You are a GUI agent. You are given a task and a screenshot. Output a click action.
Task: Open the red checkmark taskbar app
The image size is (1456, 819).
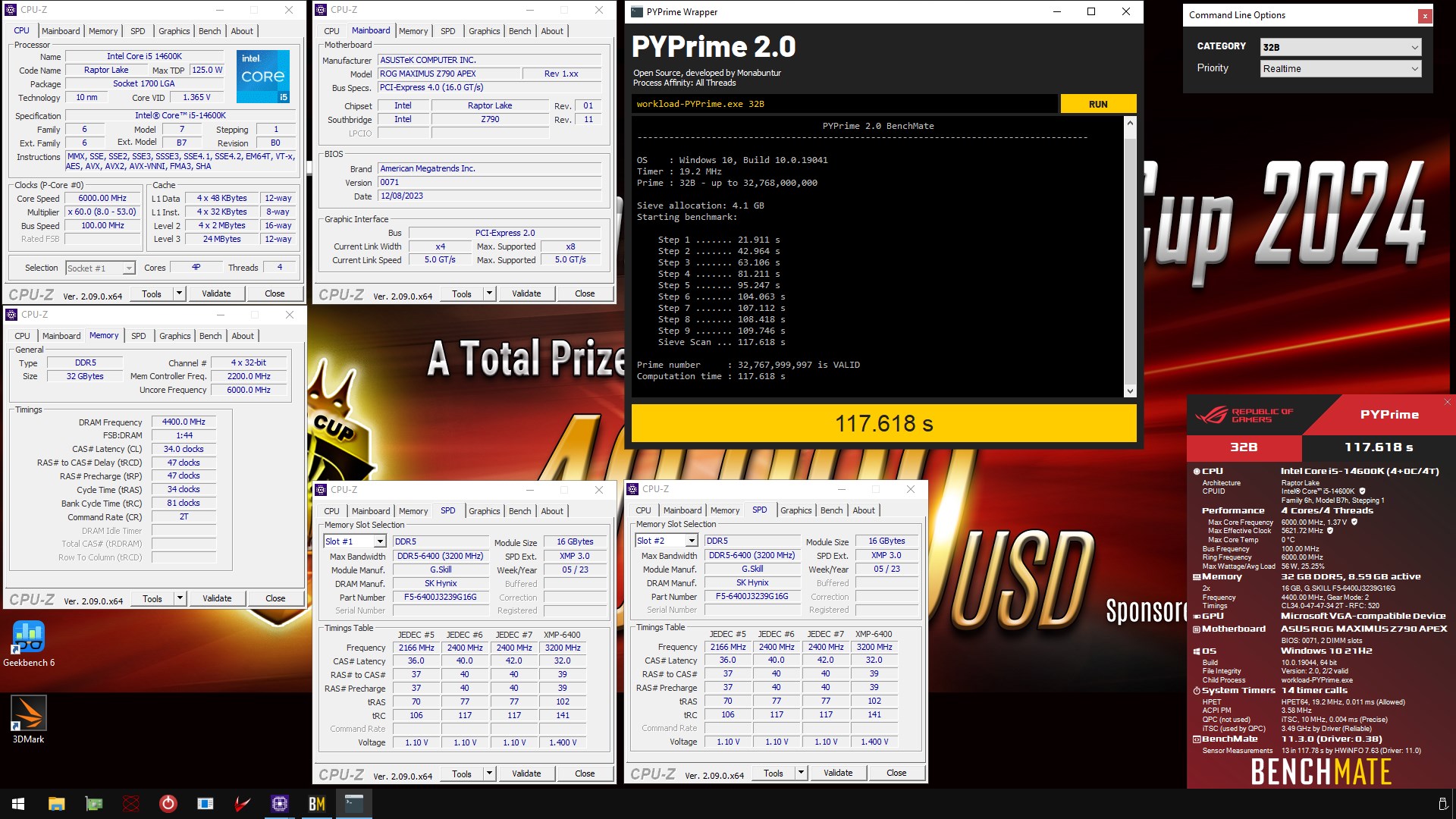tap(242, 804)
